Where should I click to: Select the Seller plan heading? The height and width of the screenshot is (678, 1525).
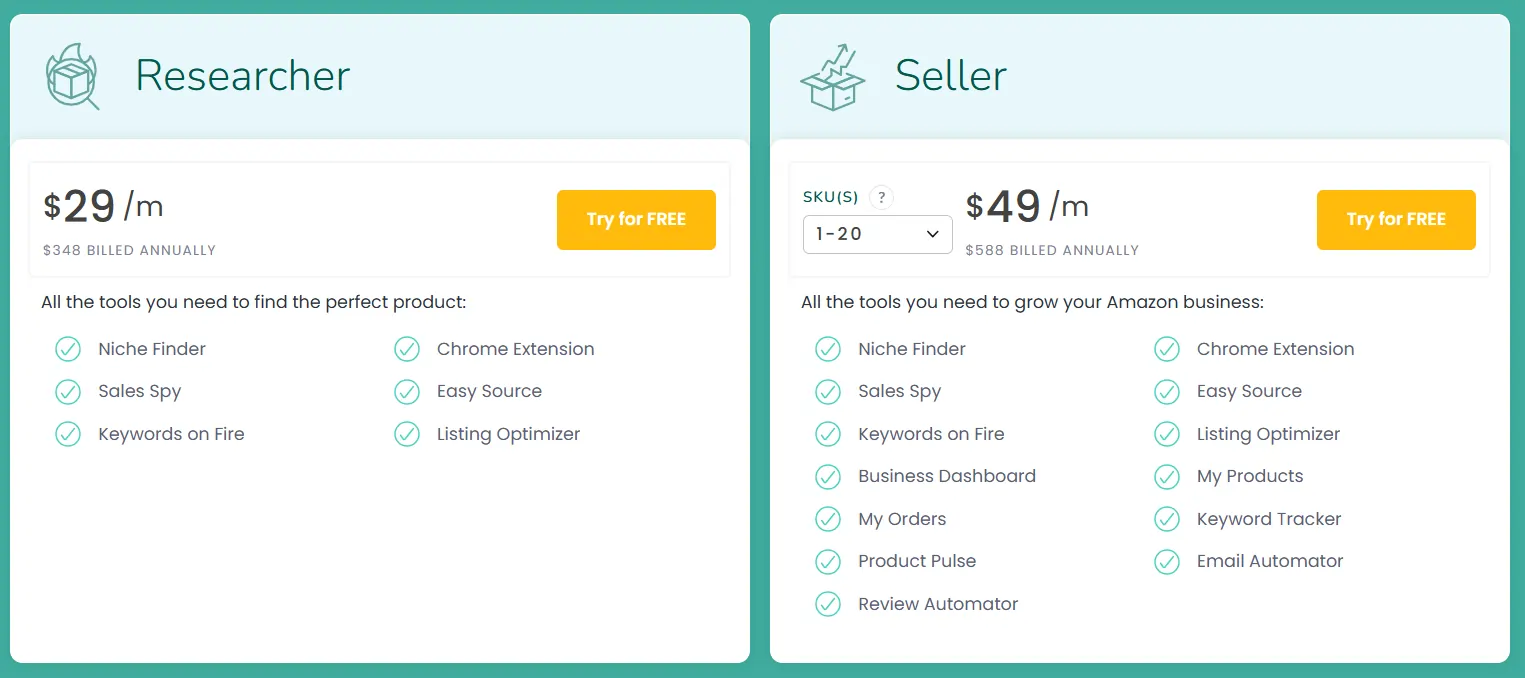[950, 76]
